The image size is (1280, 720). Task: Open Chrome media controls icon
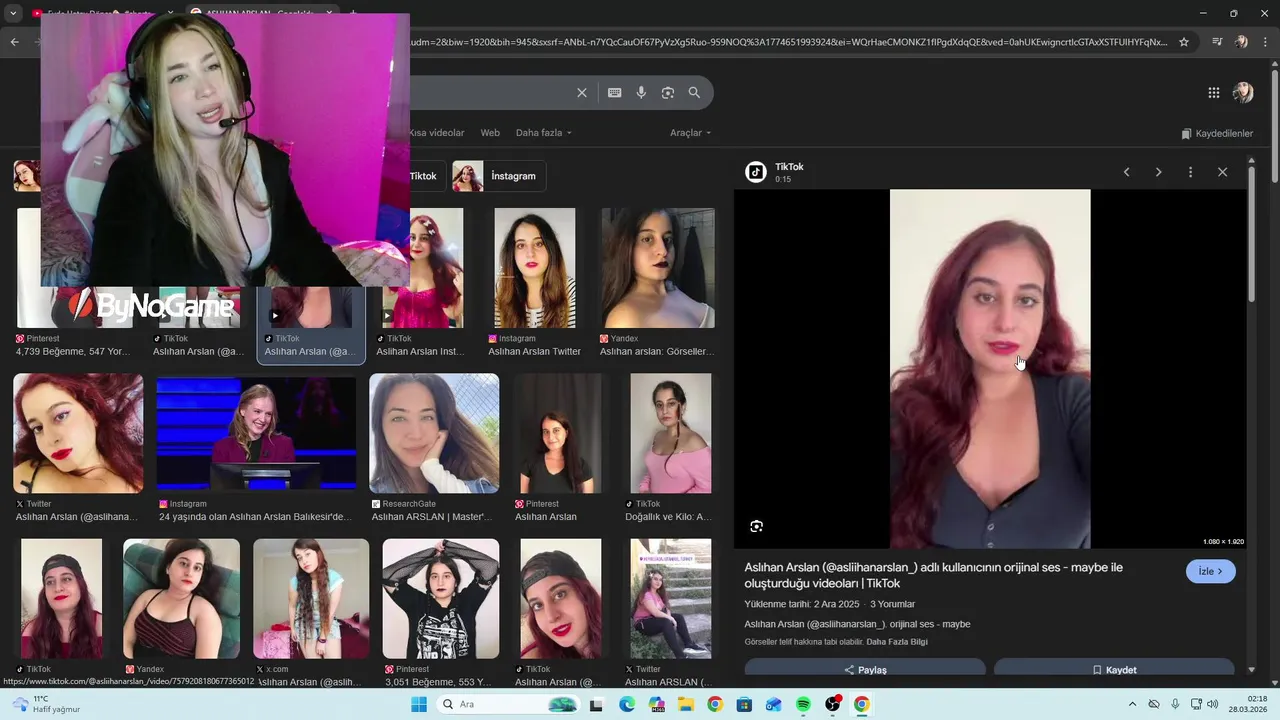click(1217, 42)
